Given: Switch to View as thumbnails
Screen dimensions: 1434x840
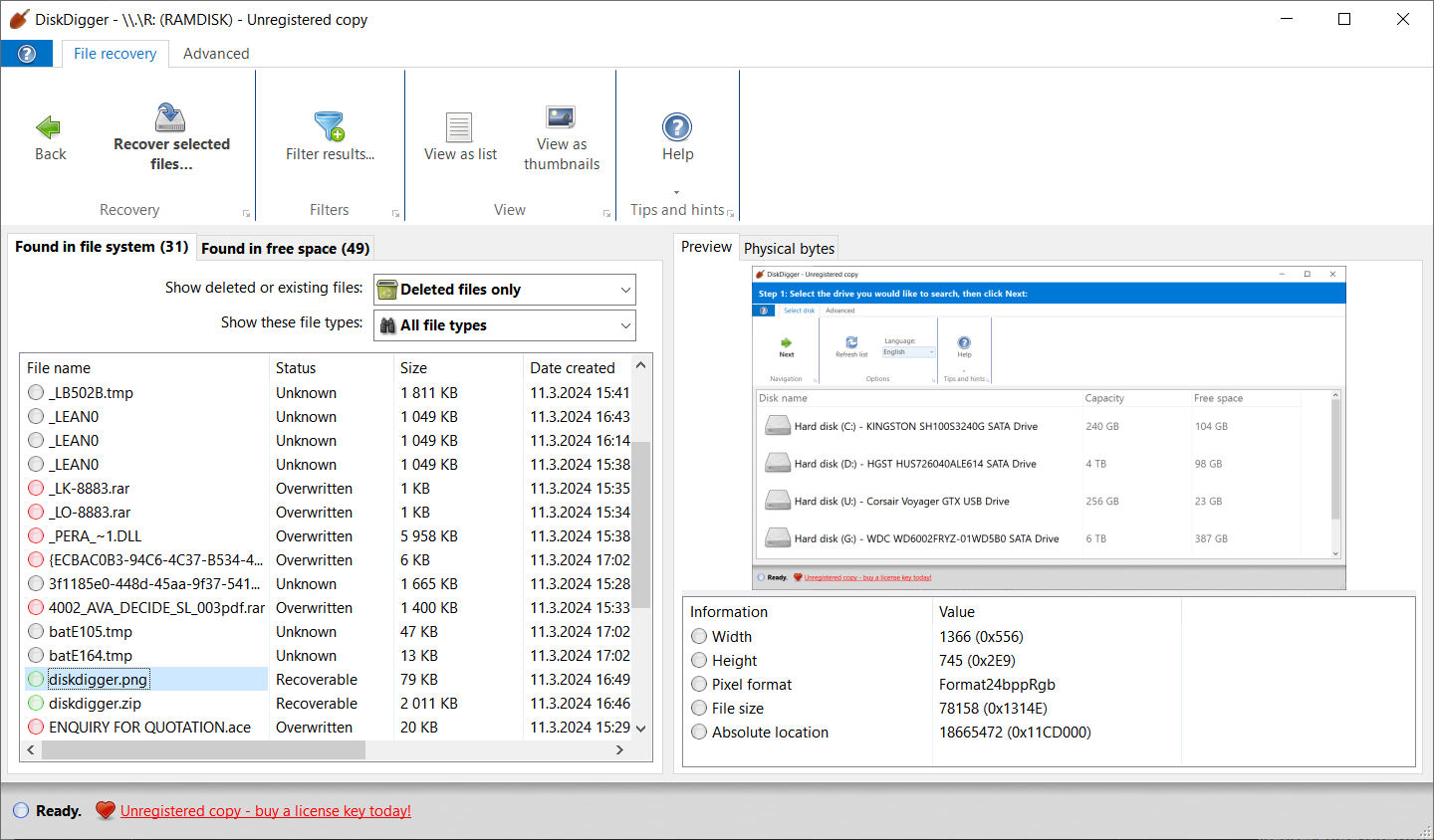Looking at the screenshot, I should point(561,117).
